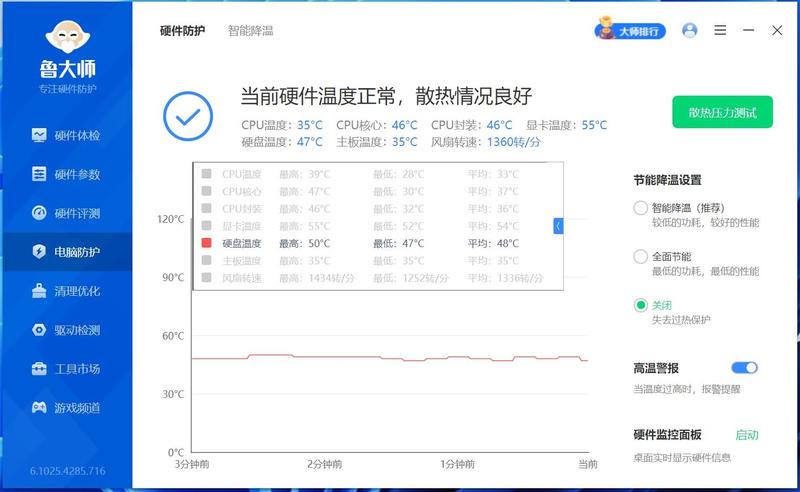The width and height of the screenshot is (800, 492).
Task: Go to 游戏频道 menu item
Action: [77, 407]
